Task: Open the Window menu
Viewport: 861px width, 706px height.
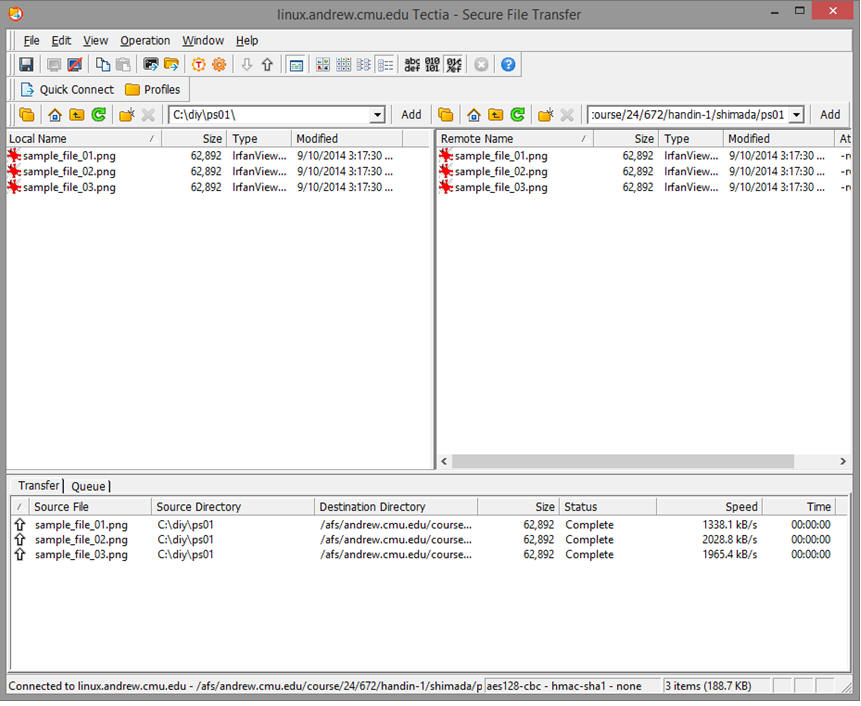Action: (203, 41)
